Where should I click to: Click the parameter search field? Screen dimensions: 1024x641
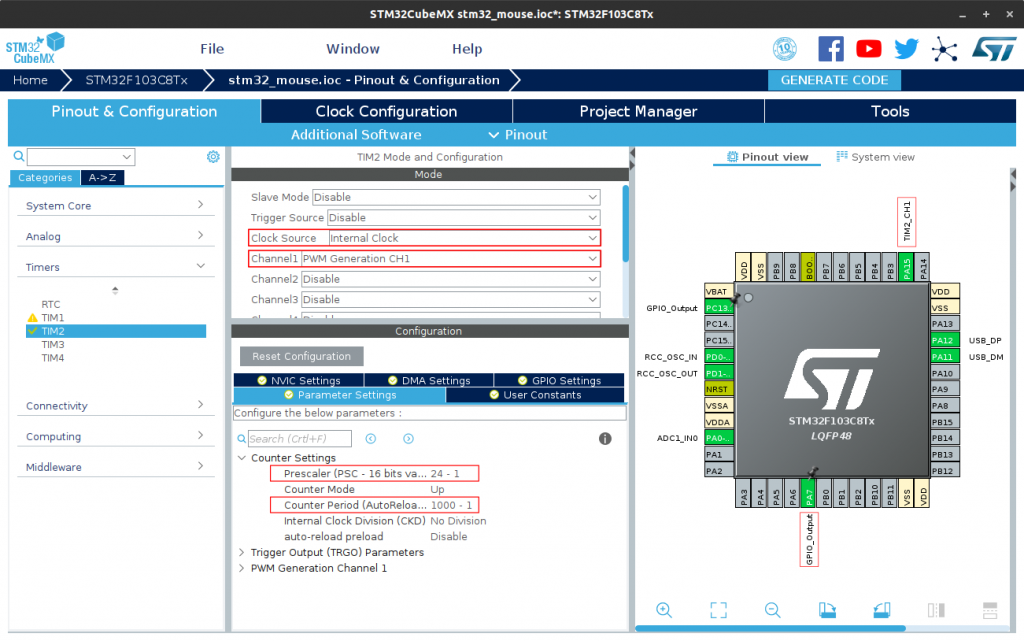click(300, 439)
